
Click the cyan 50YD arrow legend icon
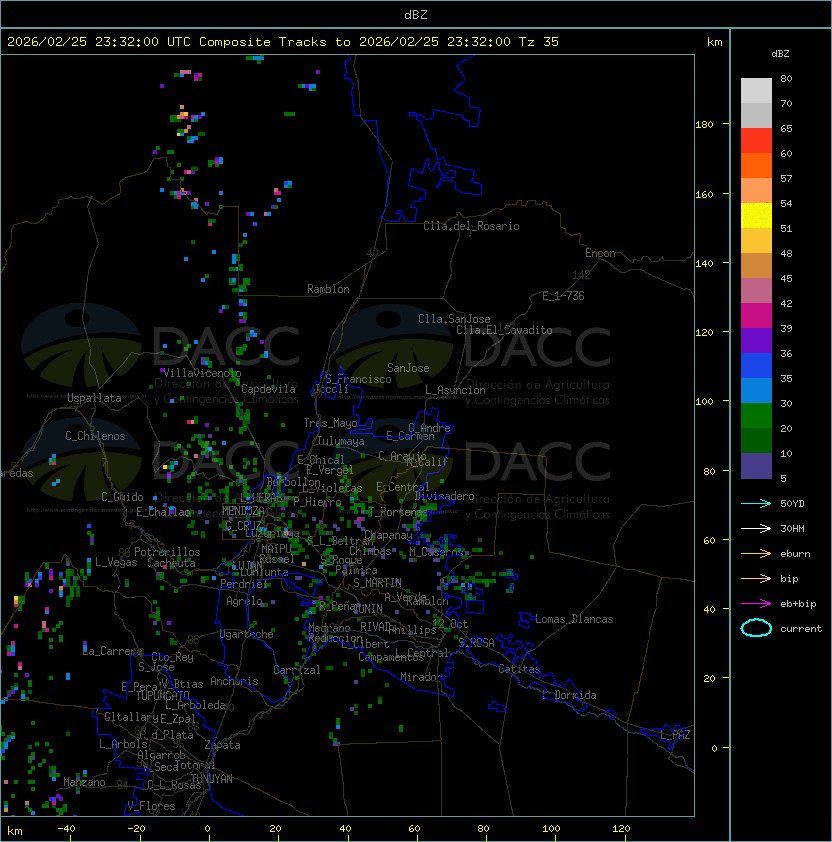[756, 504]
